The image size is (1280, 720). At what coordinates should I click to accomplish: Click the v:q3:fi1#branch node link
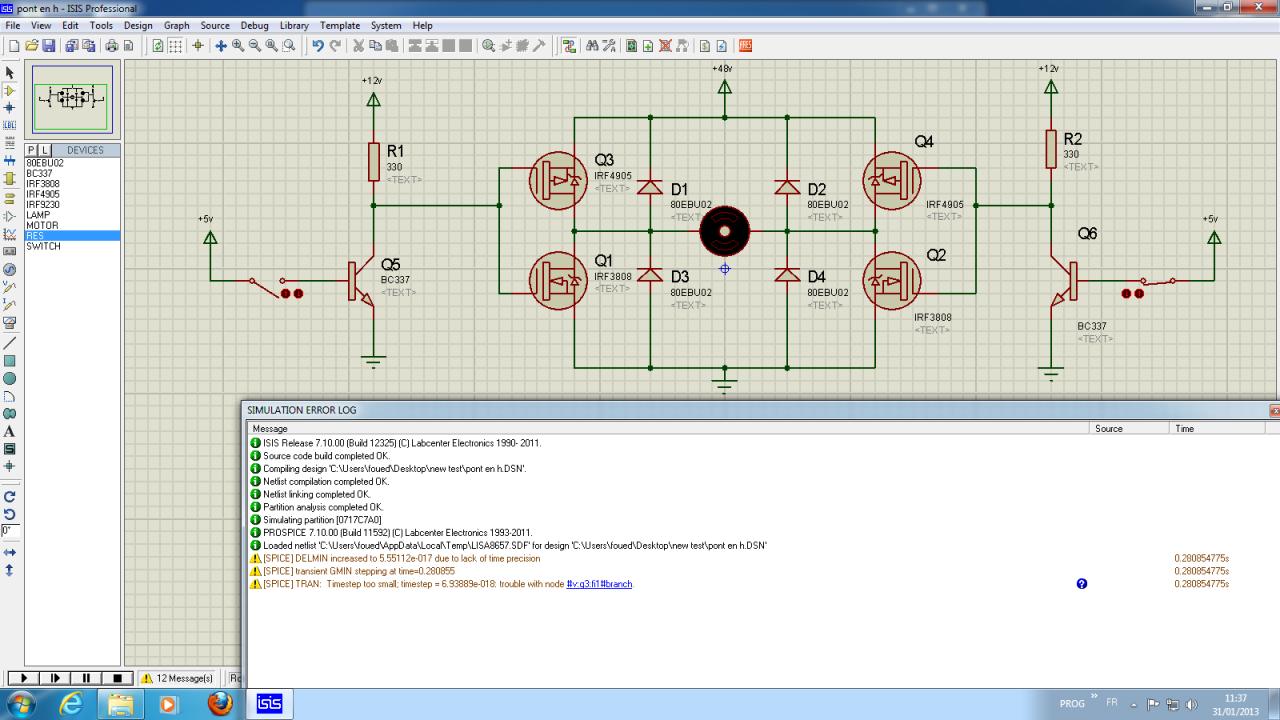coord(599,584)
